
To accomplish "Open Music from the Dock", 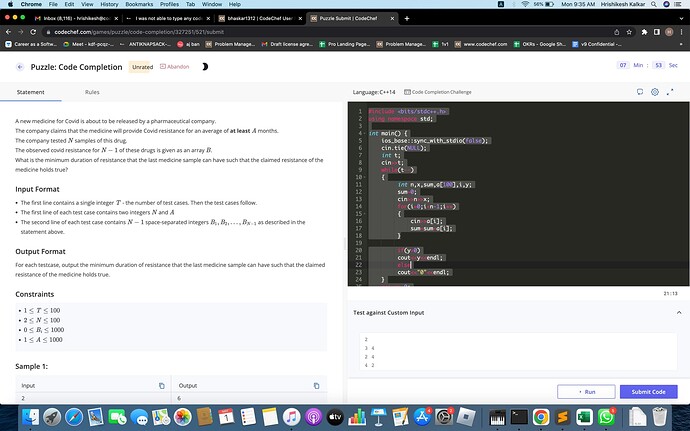I will 291,416.
